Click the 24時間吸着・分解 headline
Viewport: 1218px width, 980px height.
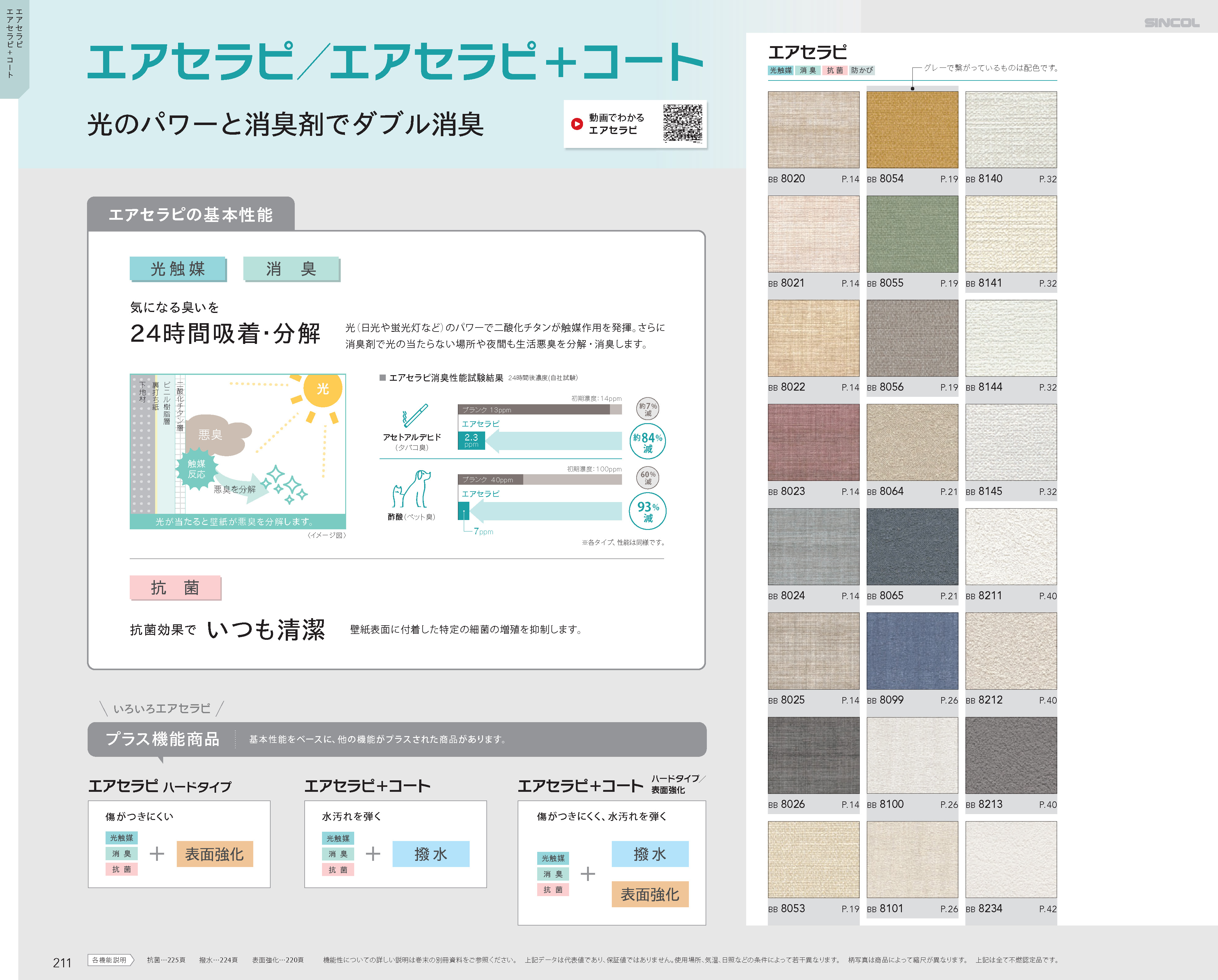pyautogui.click(x=225, y=333)
